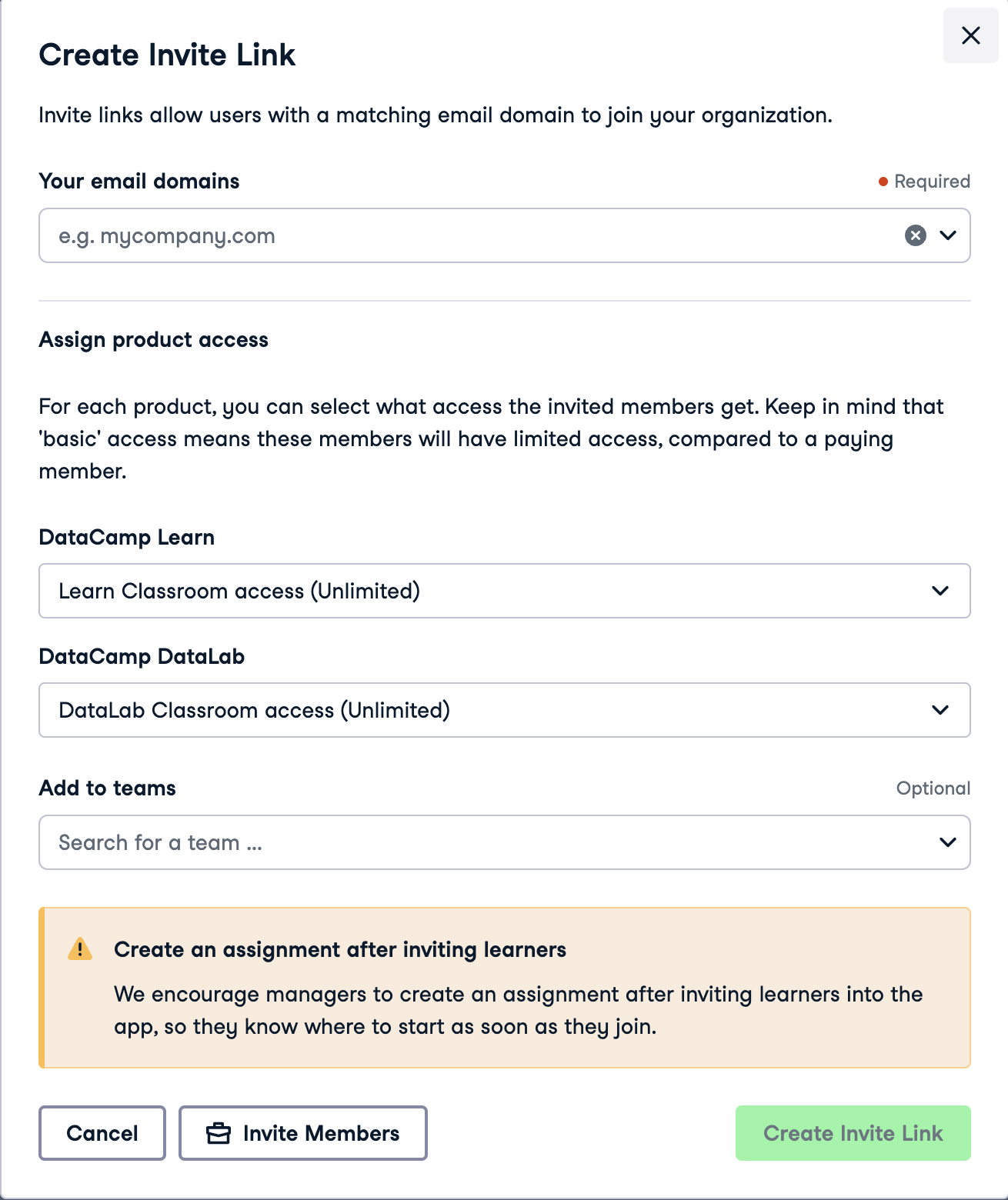
Task: Click the DataCamp Learn chevron arrow
Action: [x=940, y=591]
